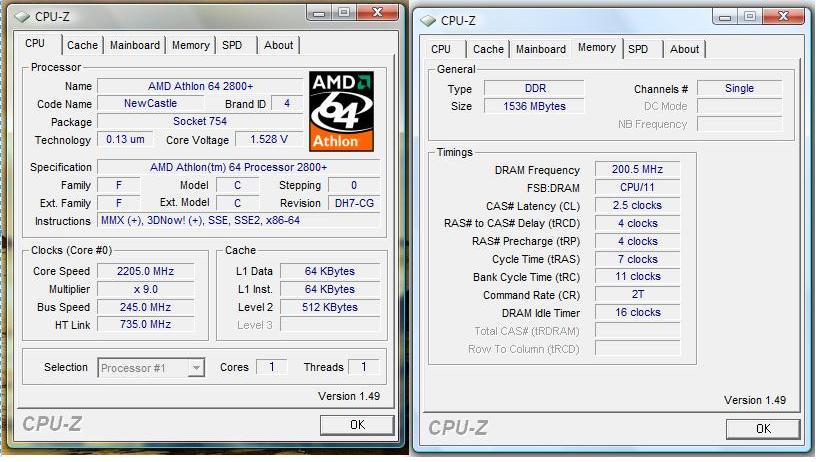Click the DRAM Frequency value 200.5 MHz

[x=637, y=170]
